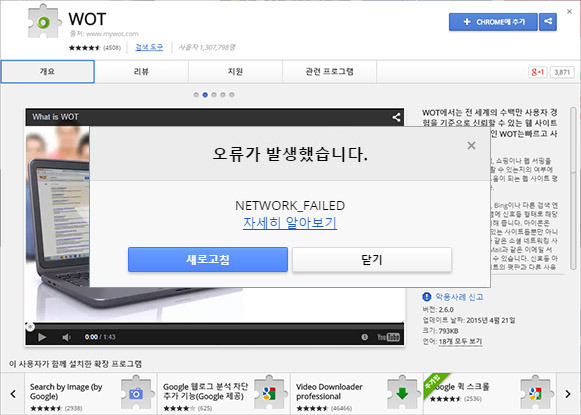The height and width of the screenshot is (415, 581).
Task: Click the What is WOT video title
Action: pos(55,117)
